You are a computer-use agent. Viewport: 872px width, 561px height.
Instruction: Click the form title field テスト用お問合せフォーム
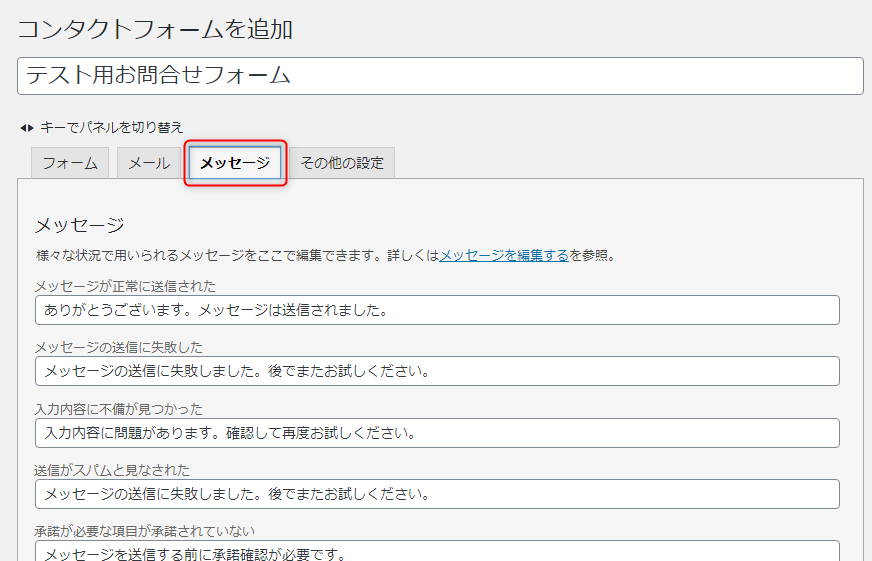pyautogui.click(x=440, y=76)
